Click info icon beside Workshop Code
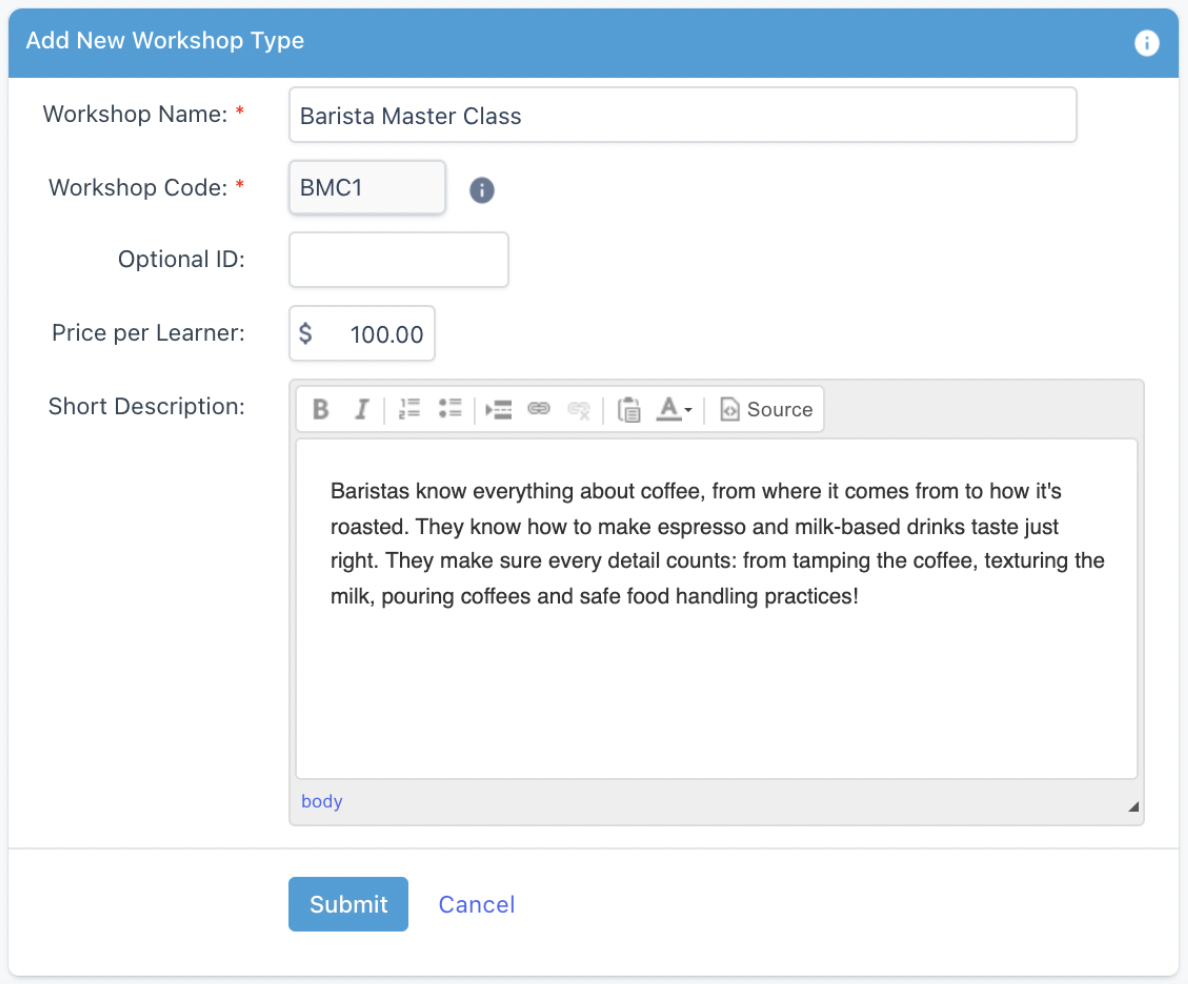1188x984 pixels. pyautogui.click(x=482, y=189)
